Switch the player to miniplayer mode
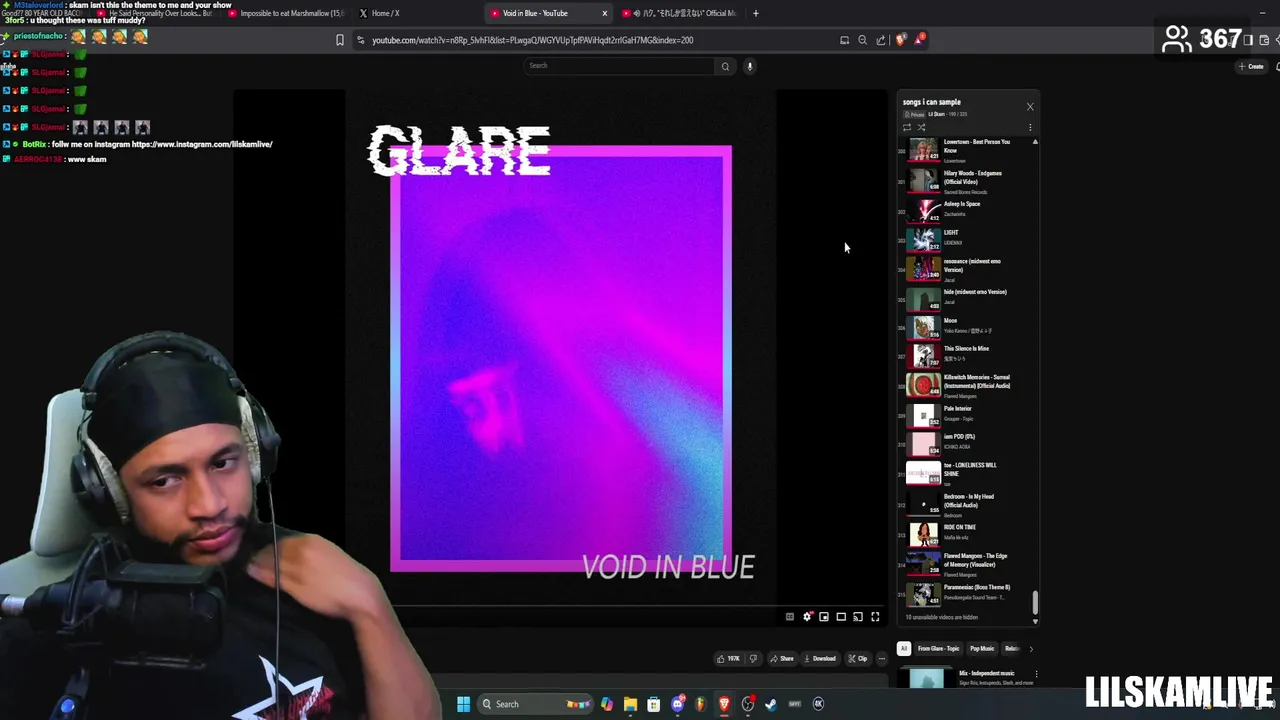1280x720 pixels. click(x=824, y=617)
